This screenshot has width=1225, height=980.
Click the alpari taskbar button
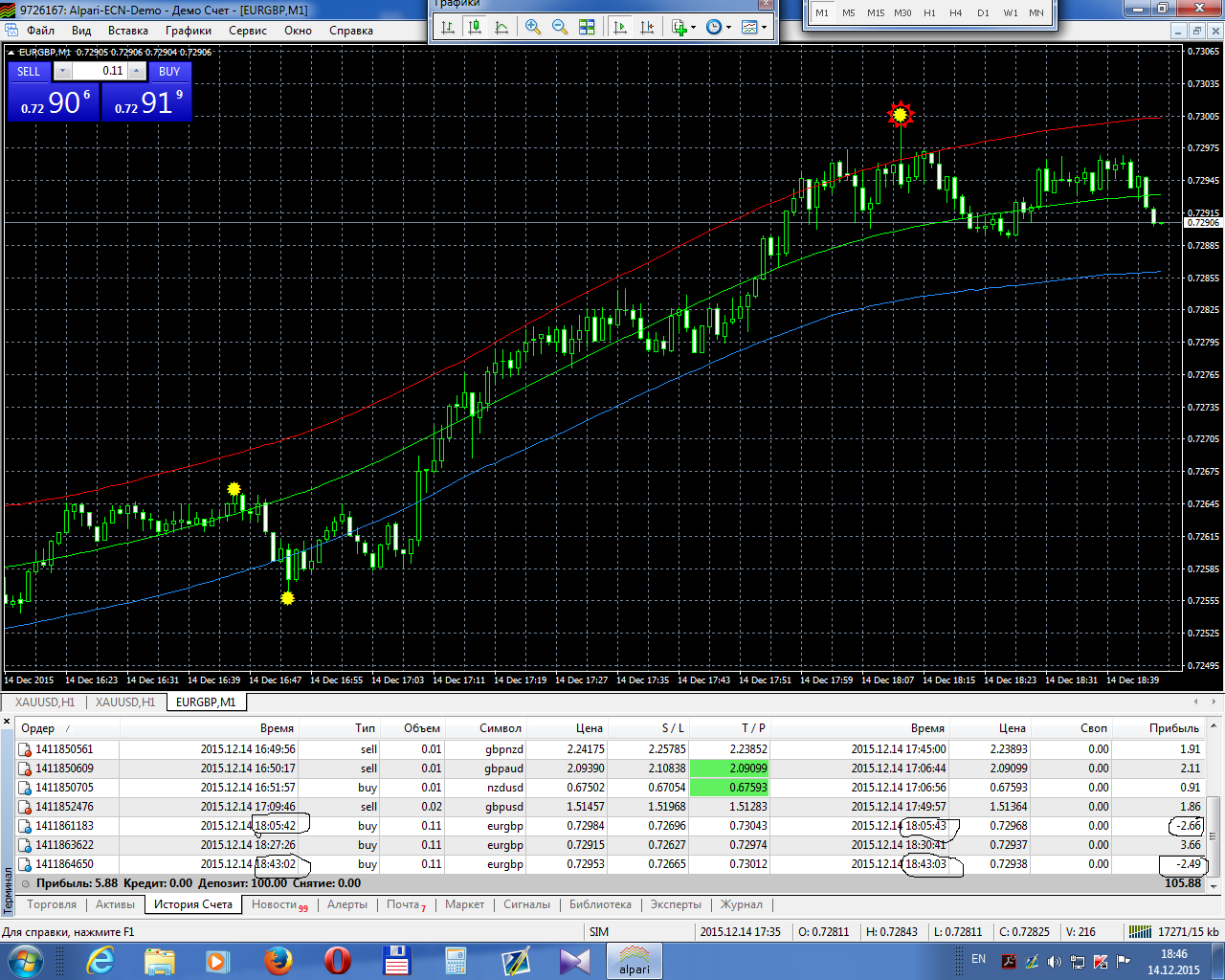pos(635,961)
